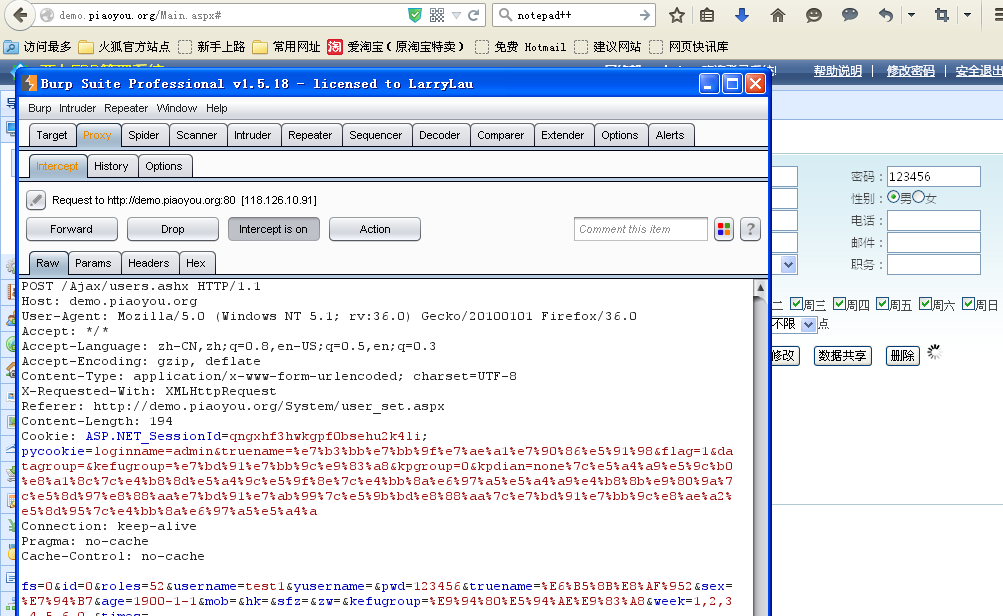Click the smiley face toolbar icon

click(x=814, y=15)
